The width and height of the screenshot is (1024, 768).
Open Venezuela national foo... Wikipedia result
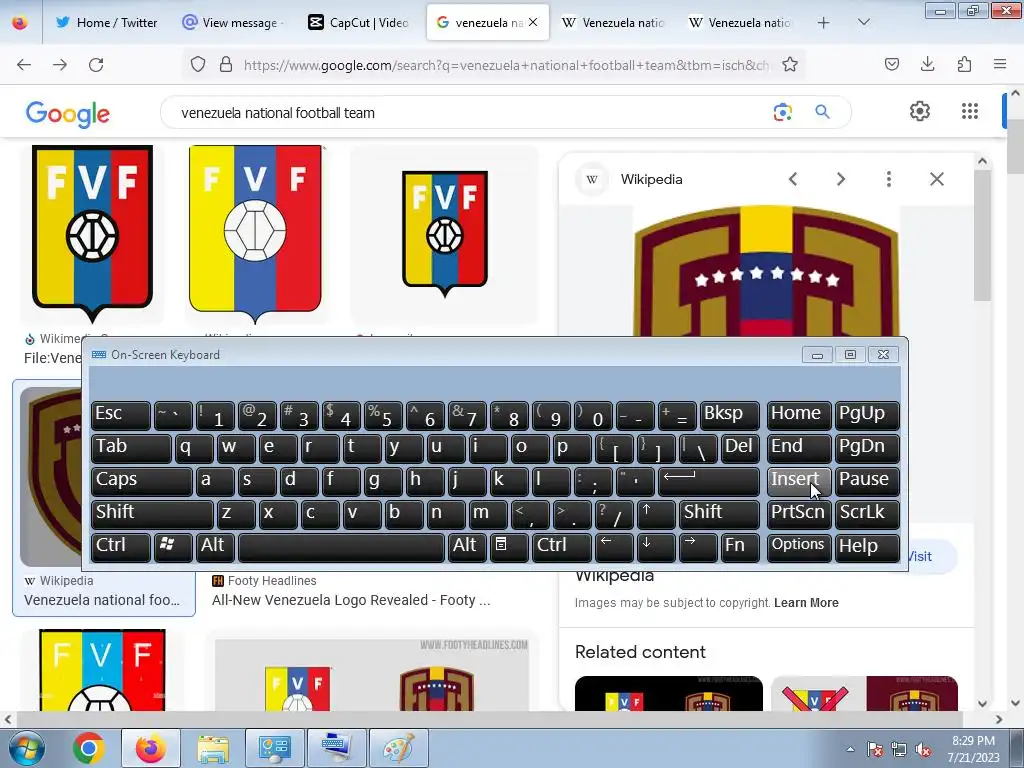(x=102, y=600)
